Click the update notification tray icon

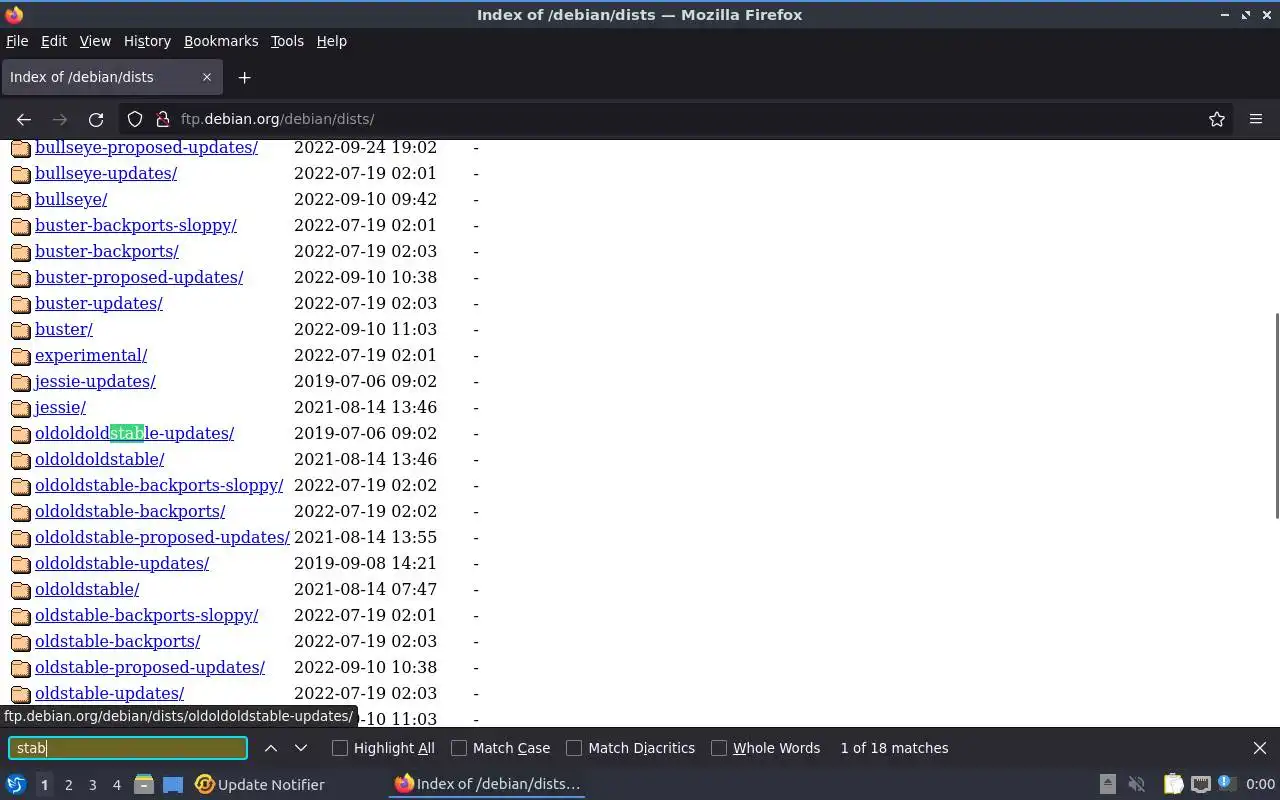pyautogui.click(x=1227, y=784)
